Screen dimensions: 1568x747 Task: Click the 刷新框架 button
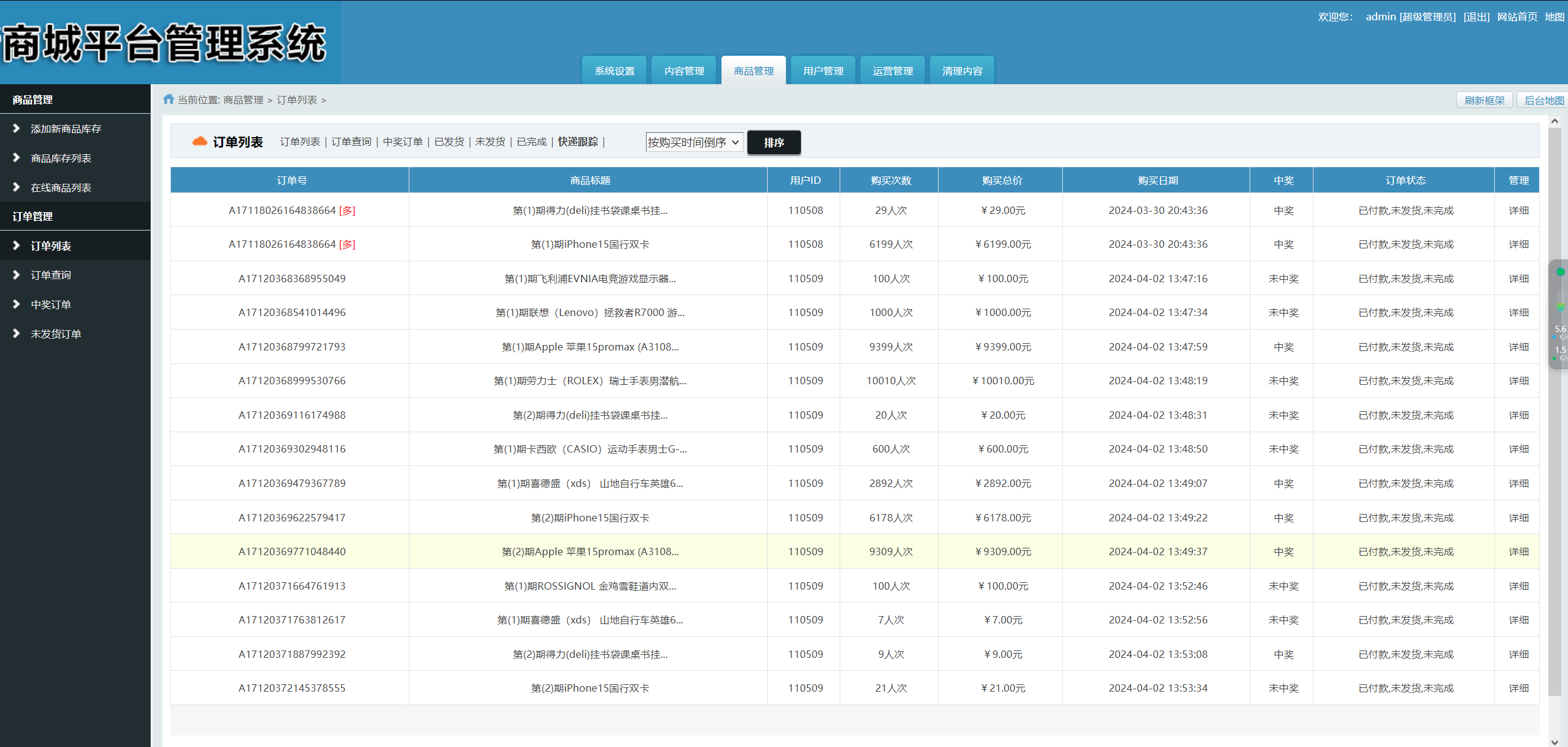click(1485, 99)
